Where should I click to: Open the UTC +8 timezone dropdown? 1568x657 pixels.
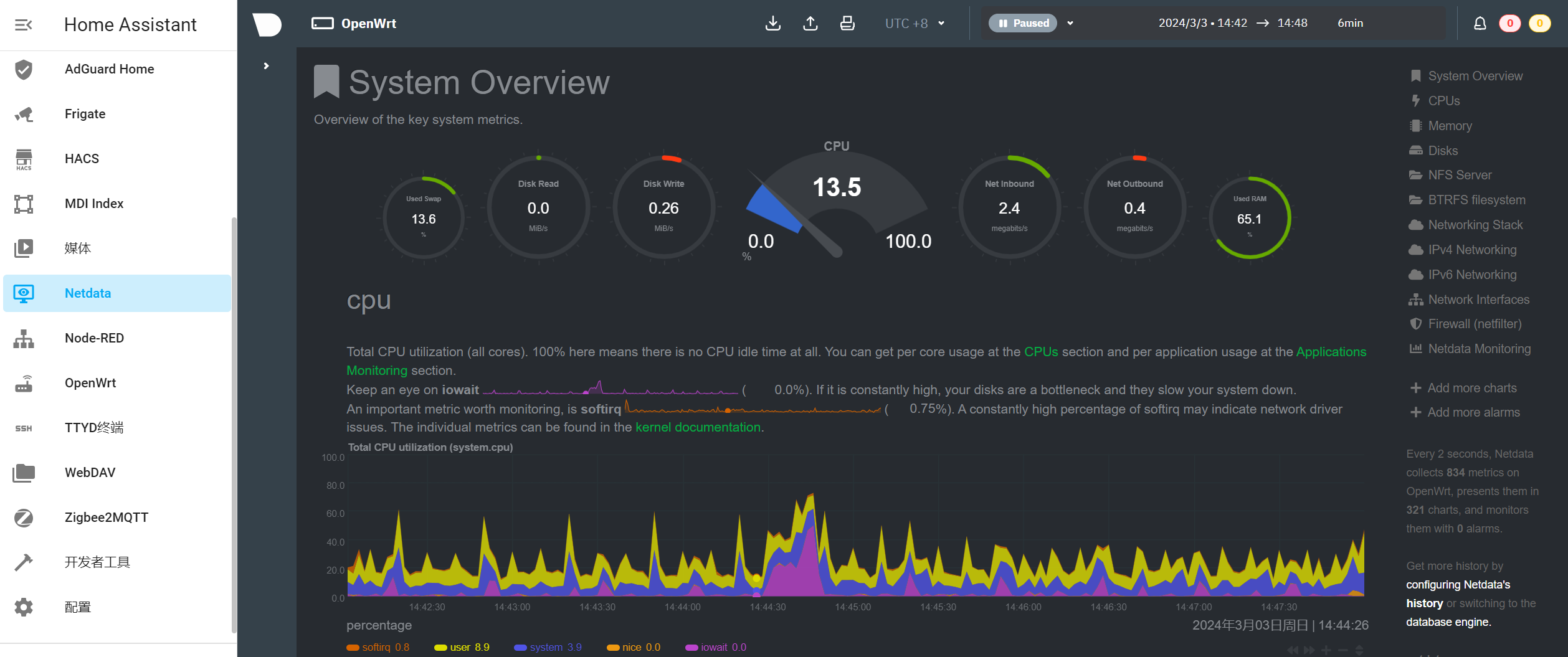(915, 24)
